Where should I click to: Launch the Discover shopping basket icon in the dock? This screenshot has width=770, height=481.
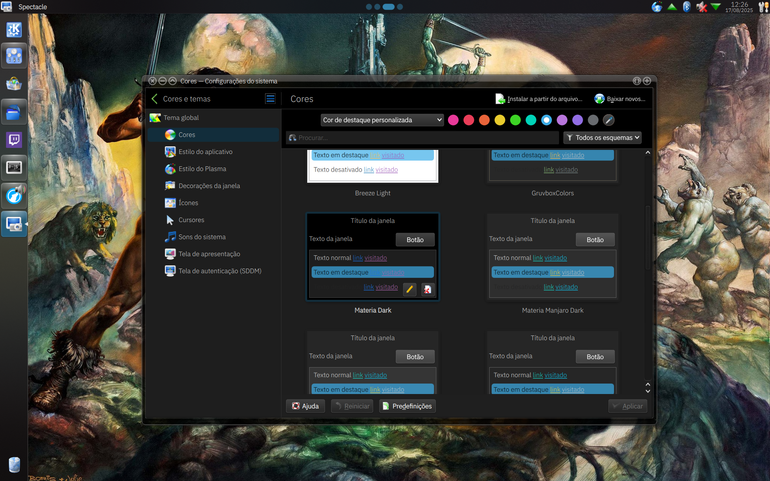[14, 84]
